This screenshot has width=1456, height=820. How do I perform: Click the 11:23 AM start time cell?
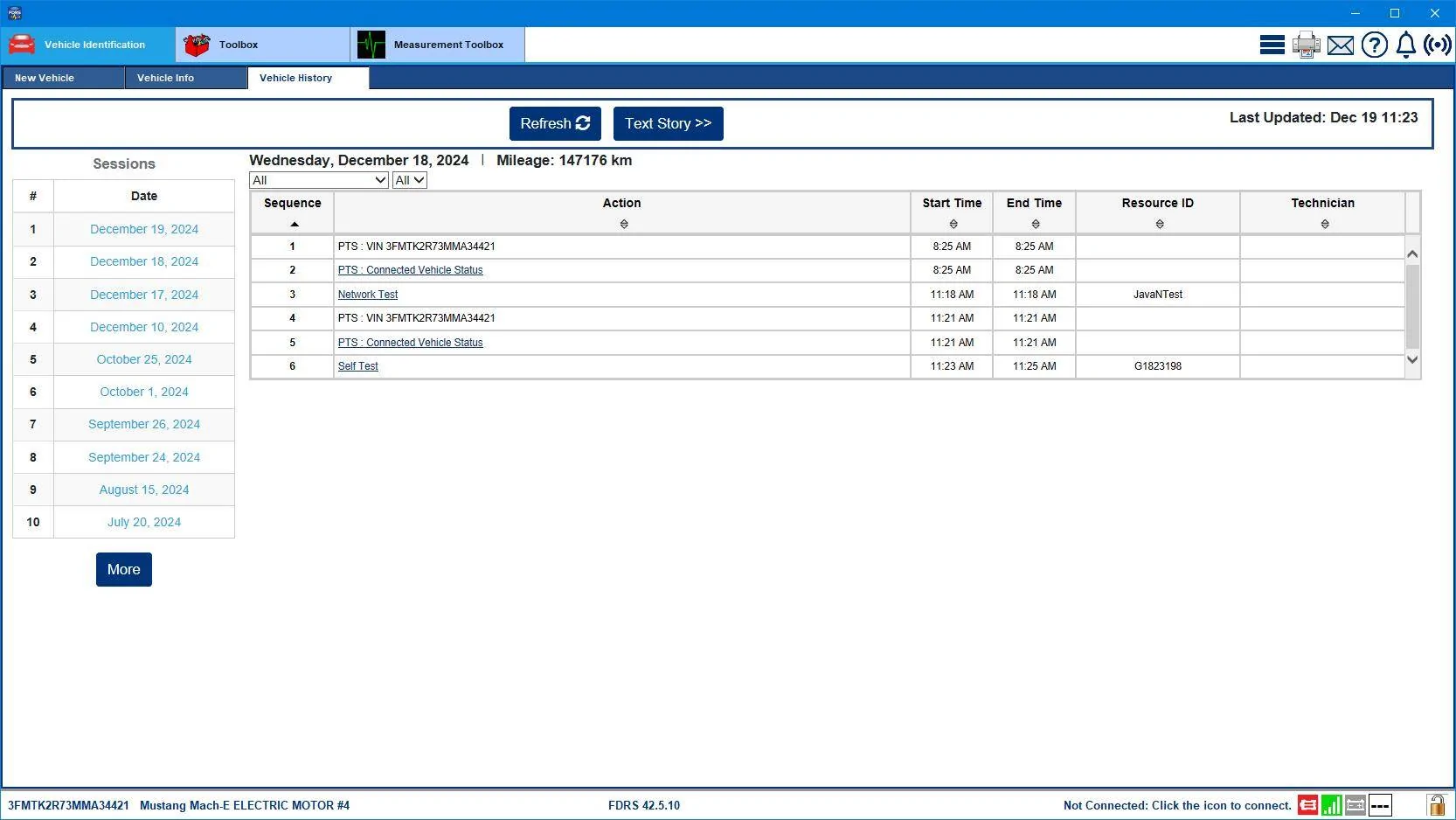pos(952,366)
